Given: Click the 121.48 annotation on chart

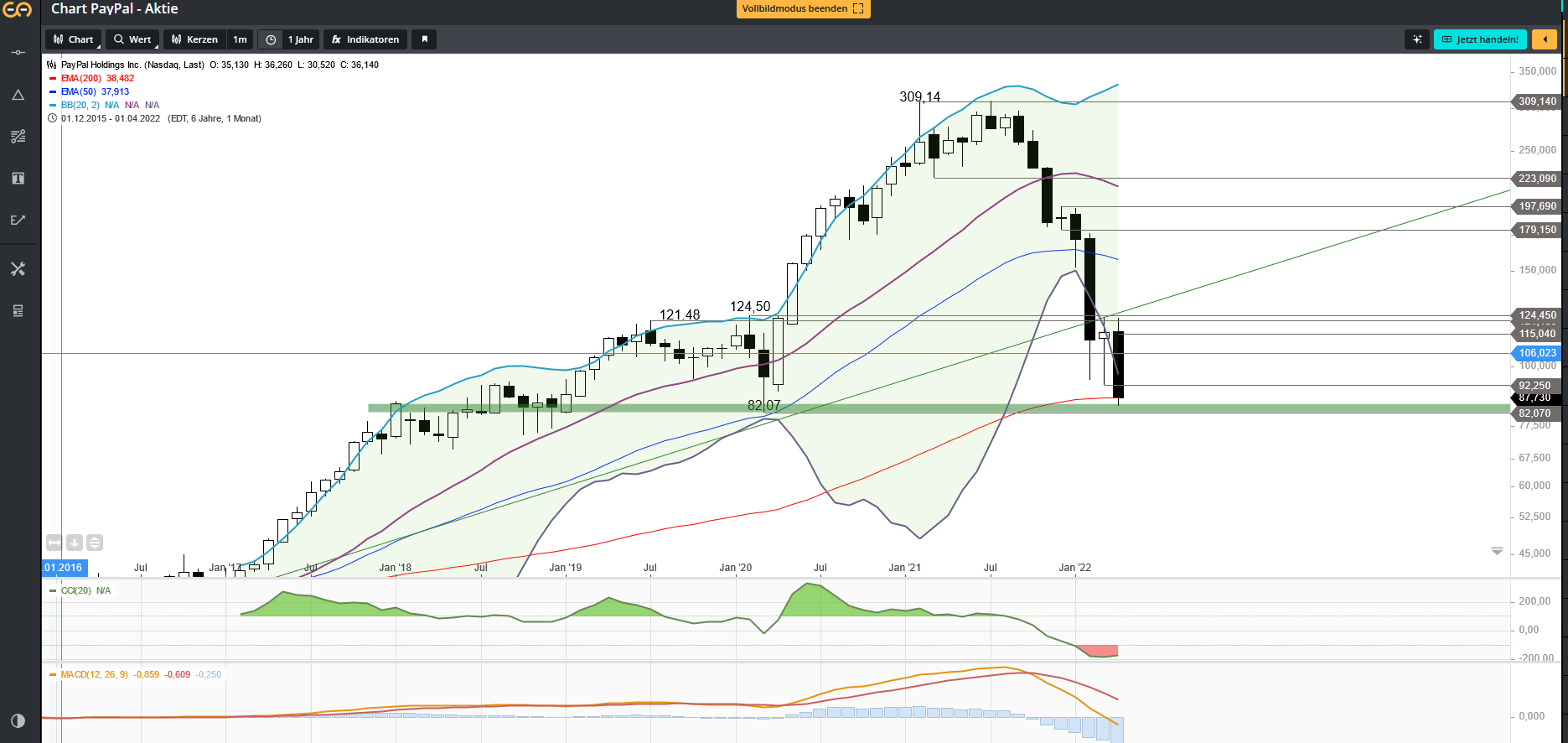Looking at the screenshot, I should (680, 315).
